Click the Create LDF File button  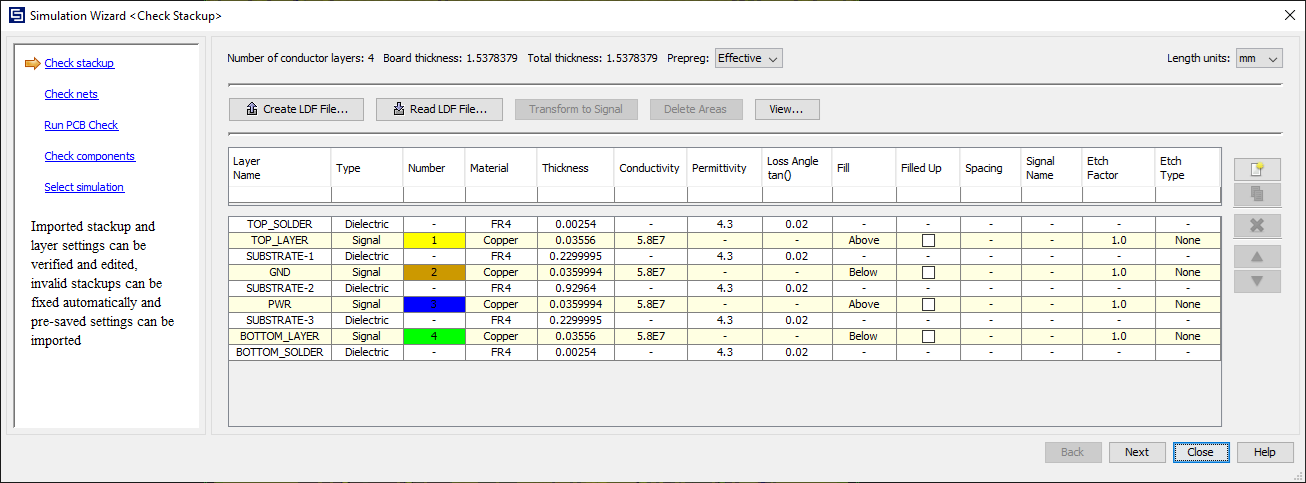pyautogui.click(x=295, y=109)
